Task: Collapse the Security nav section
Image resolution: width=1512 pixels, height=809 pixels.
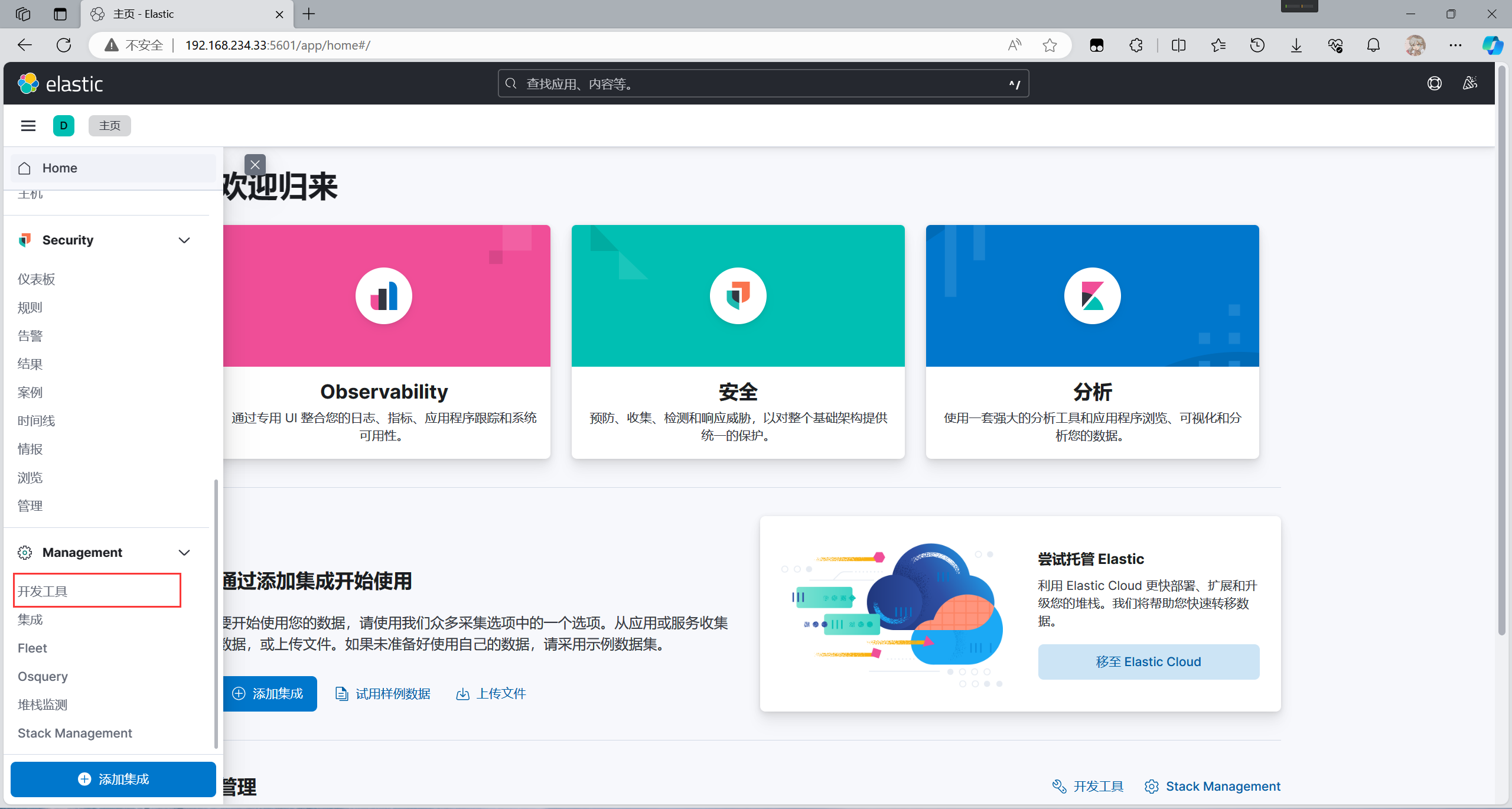Action: pyautogui.click(x=184, y=240)
